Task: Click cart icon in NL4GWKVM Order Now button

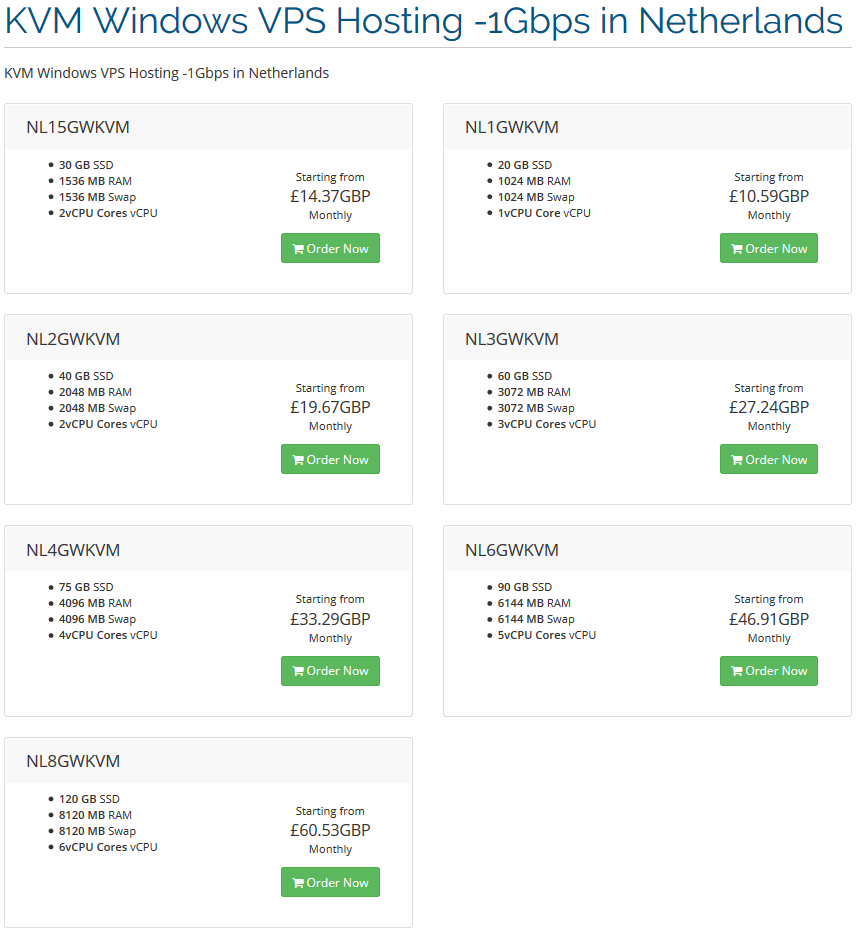Action: point(298,671)
